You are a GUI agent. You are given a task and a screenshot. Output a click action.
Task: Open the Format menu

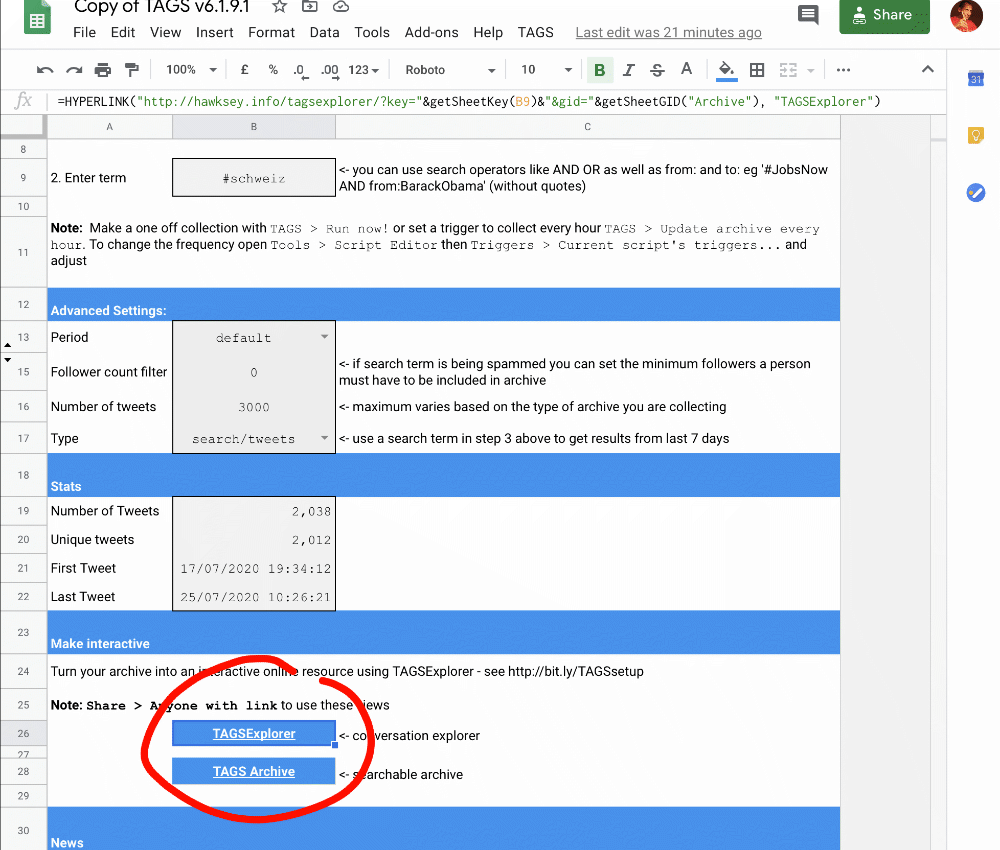271,33
